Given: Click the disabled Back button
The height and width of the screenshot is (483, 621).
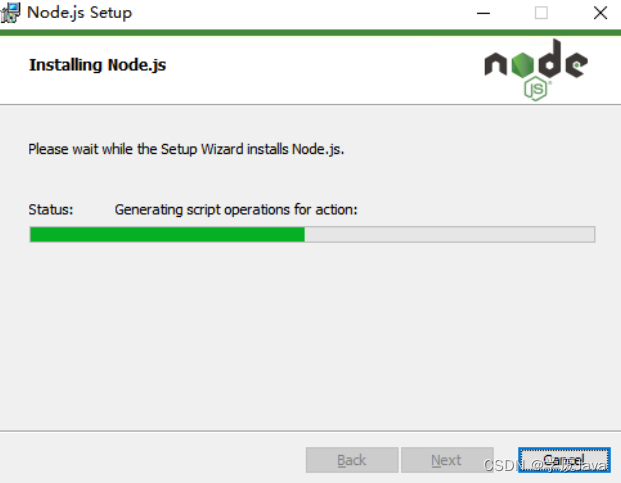Looking at the screenshot, I should pos(352,460).
